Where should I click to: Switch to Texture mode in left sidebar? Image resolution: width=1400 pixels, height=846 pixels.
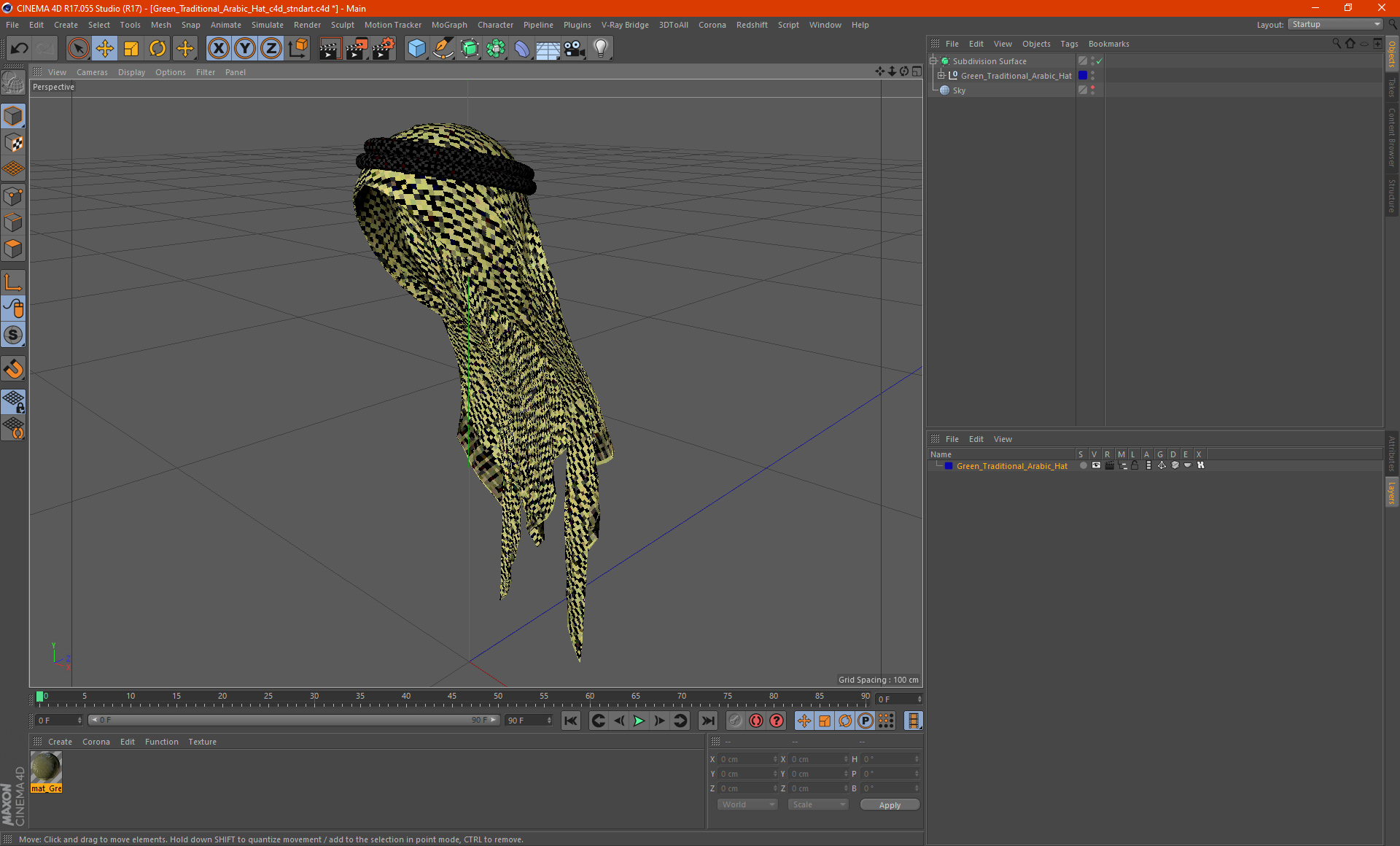point(14,143)
